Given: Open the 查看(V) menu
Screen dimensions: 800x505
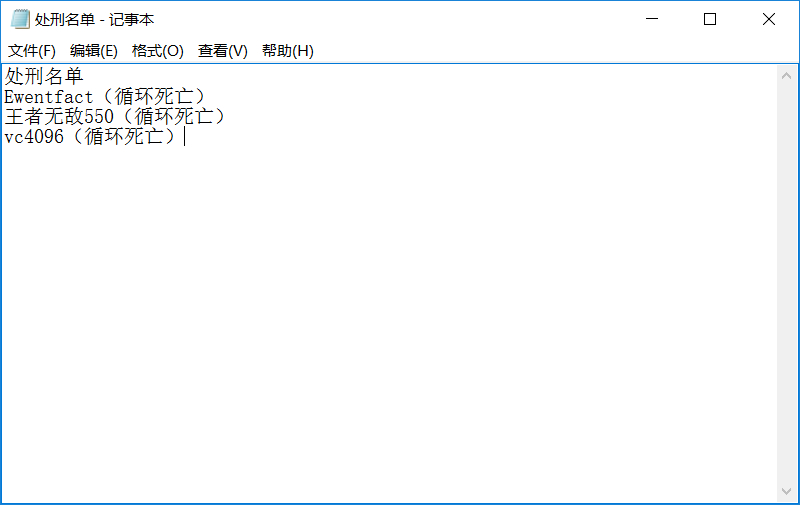Looking at the screenshot, I should 222,51.
